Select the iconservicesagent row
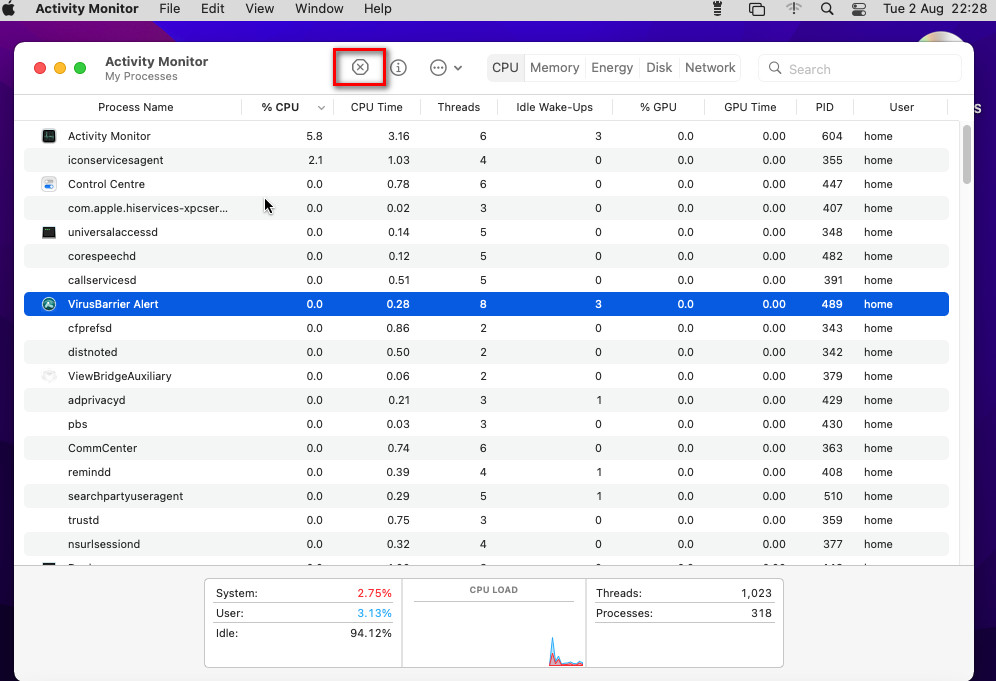996x681 pixels. click(x=487, y=160)
